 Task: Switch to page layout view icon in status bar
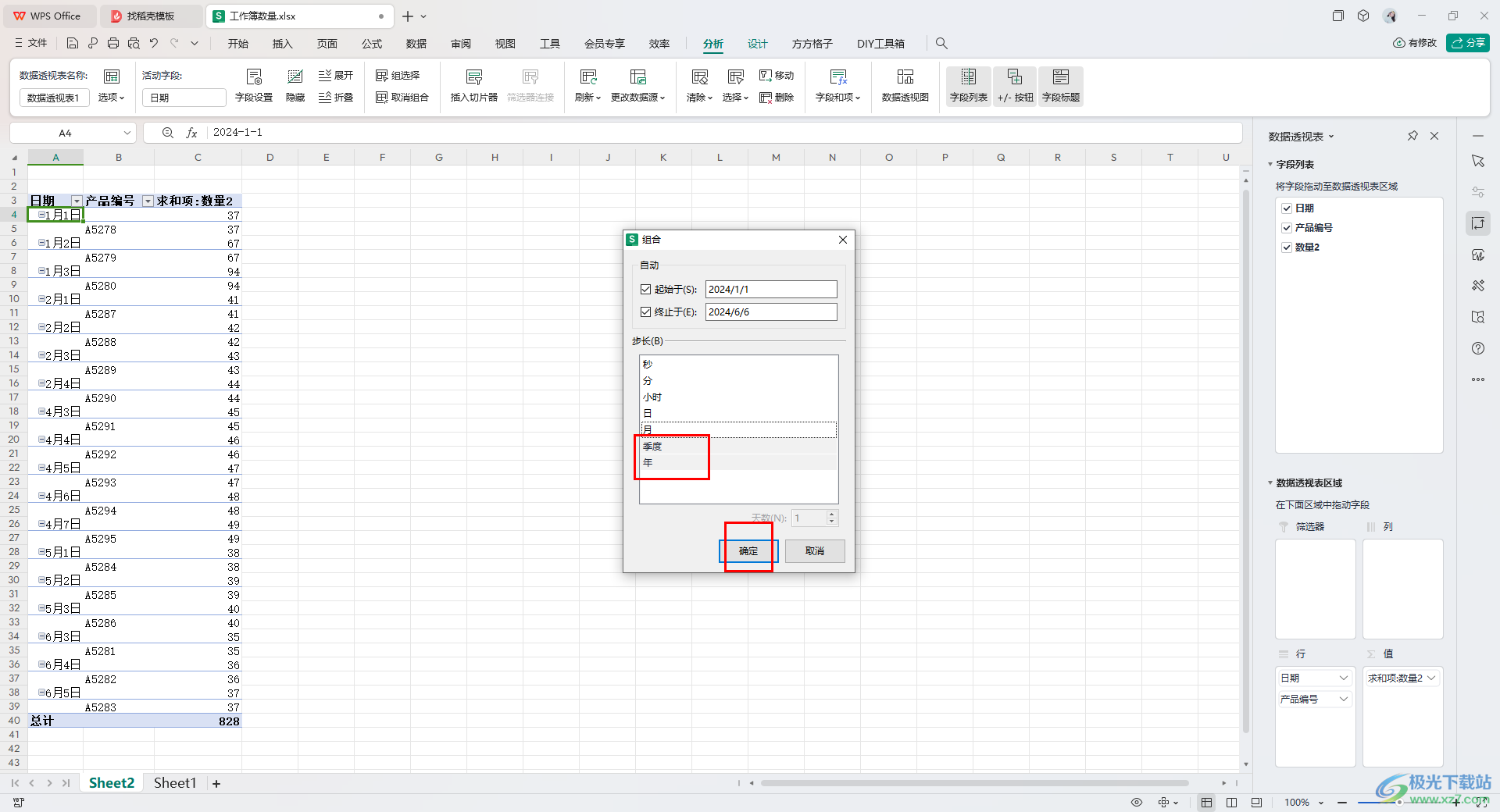pos(1231,803)
